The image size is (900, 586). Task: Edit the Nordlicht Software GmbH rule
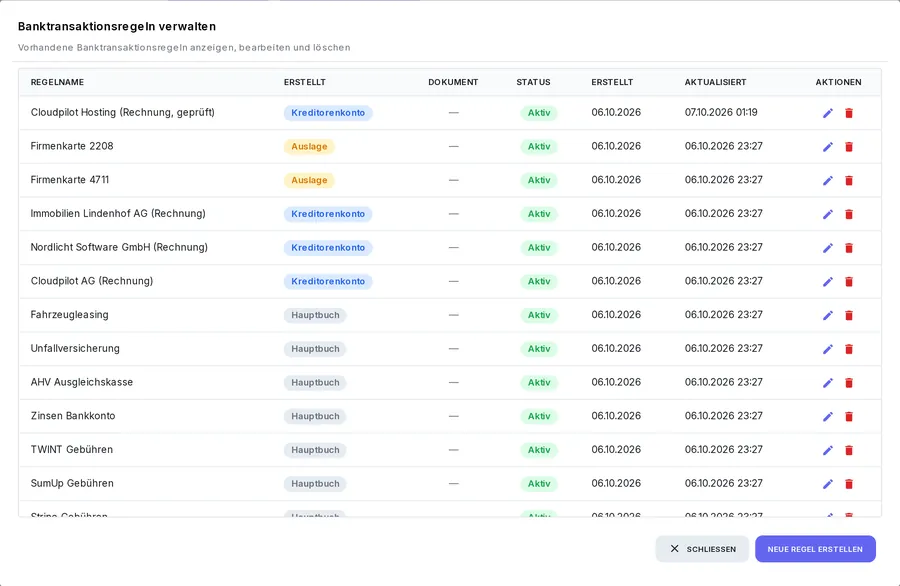(828, 248)
